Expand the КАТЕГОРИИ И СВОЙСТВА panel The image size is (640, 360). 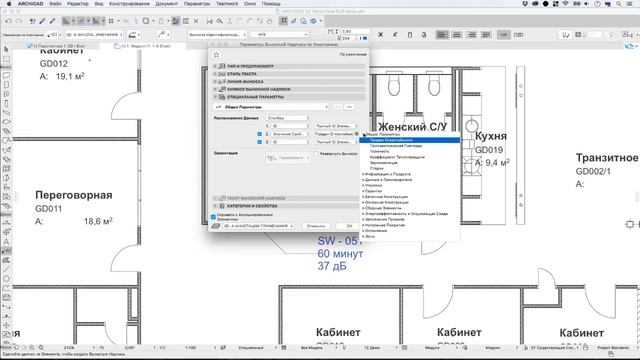point(286,206)
